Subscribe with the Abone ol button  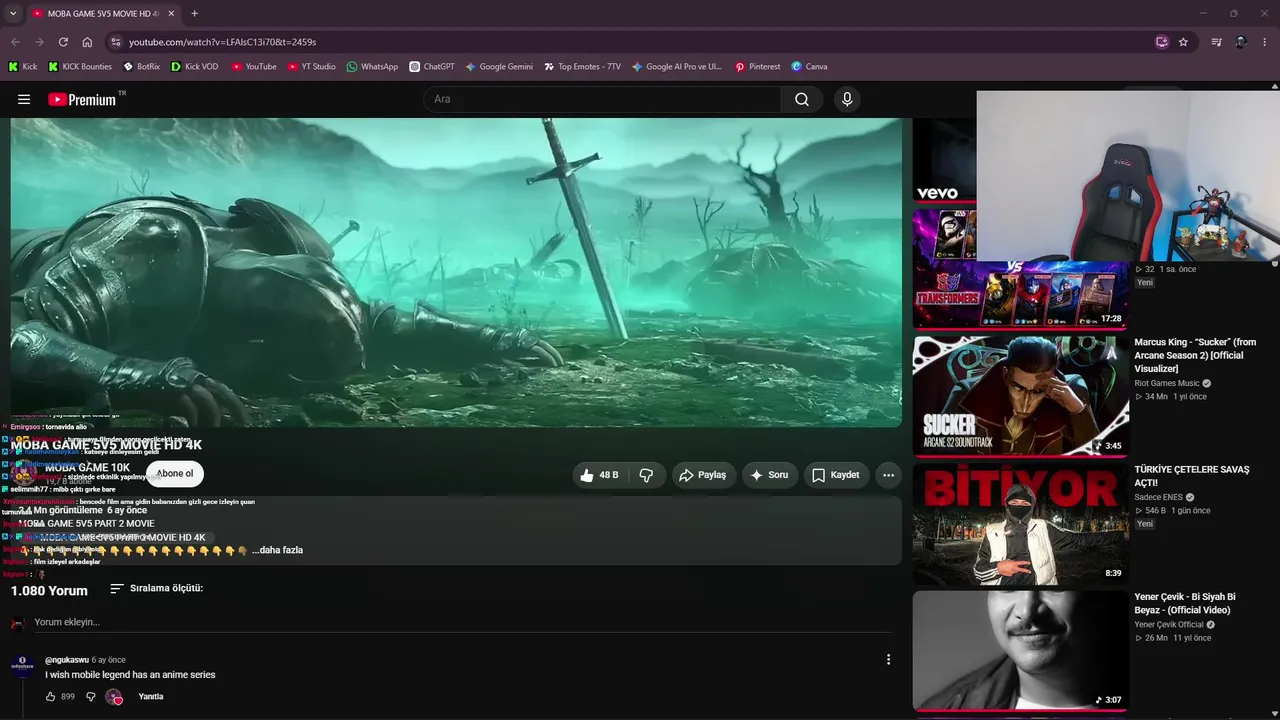click(175, 474)
